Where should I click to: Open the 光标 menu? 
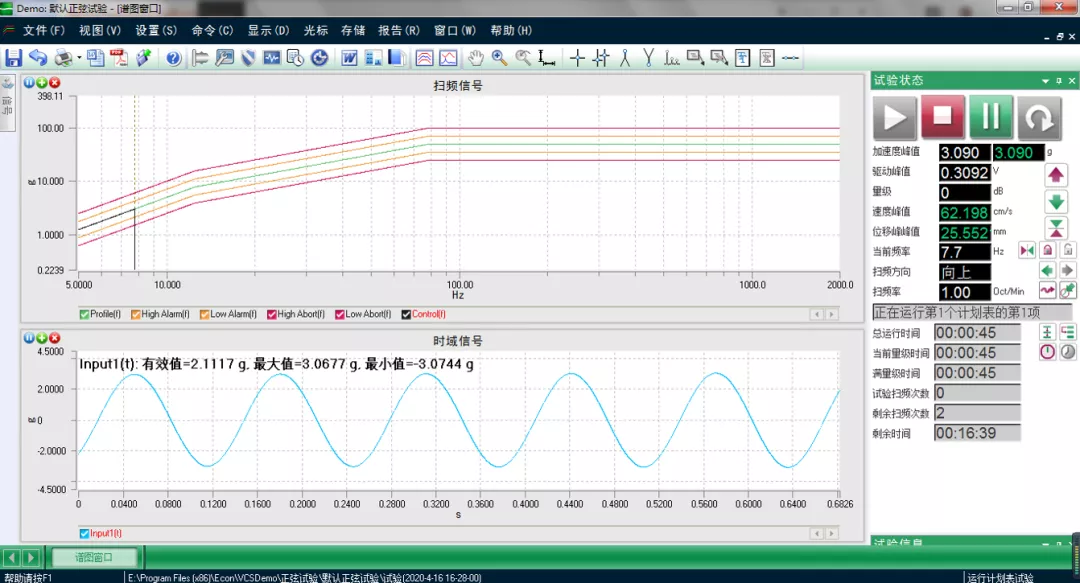click(316, 30)
